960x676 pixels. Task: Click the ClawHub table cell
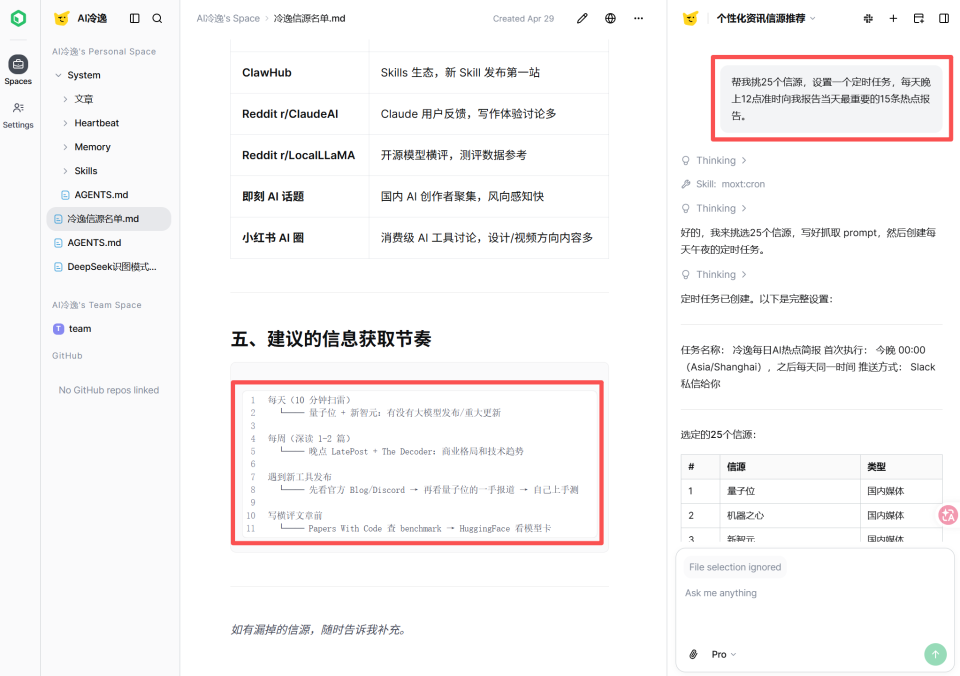(299, 72)
